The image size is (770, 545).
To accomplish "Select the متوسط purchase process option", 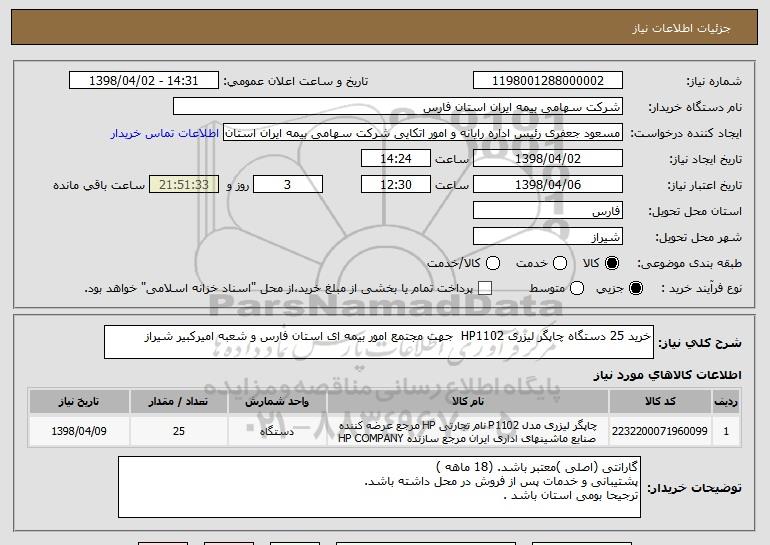I will click(577, 288).
